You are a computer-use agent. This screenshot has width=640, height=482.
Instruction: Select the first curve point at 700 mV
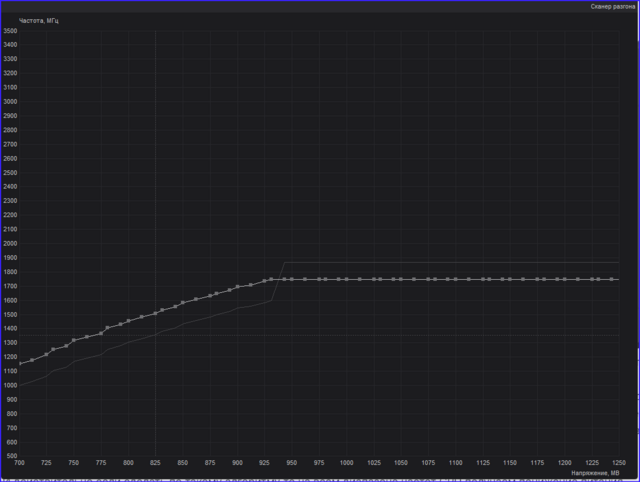(20, 363)
